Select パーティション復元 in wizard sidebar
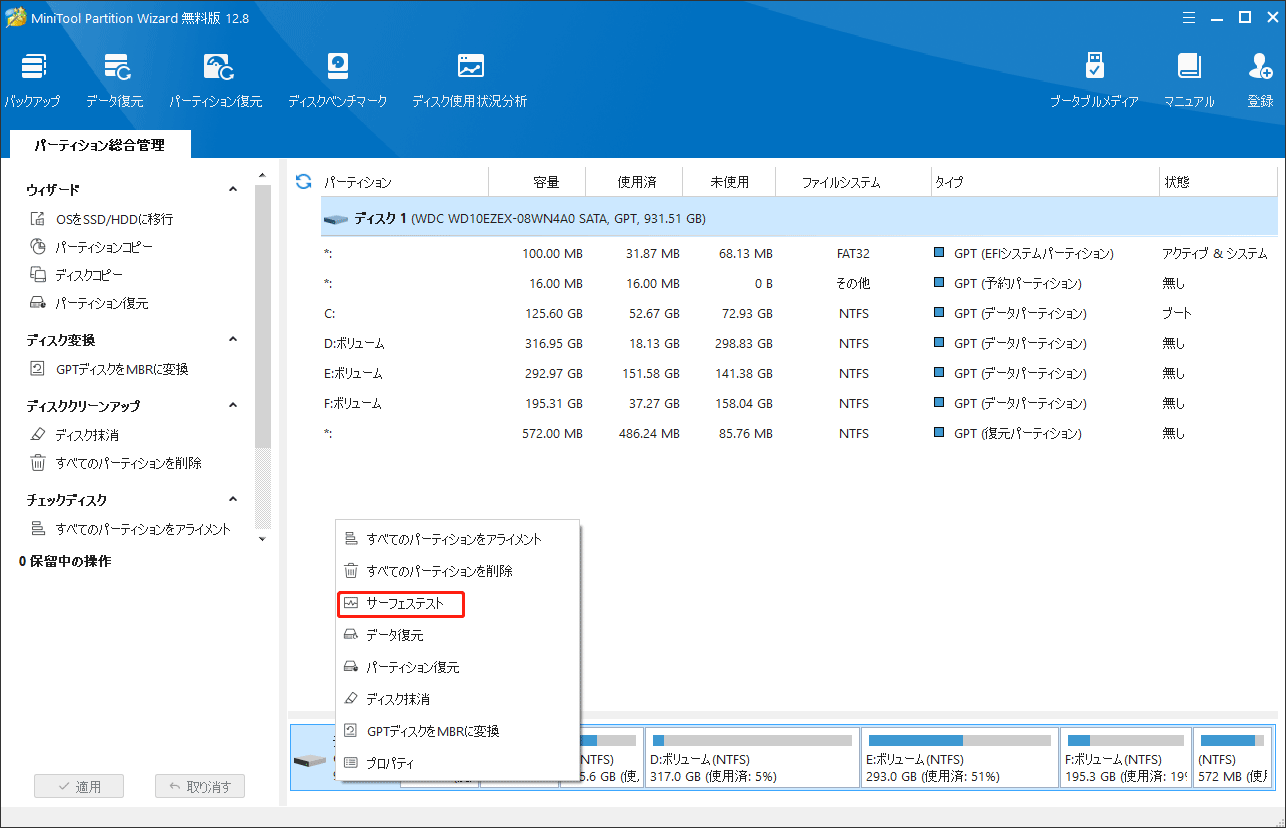This screenshot has width=1286, height=828. click(x=89, y=303)
